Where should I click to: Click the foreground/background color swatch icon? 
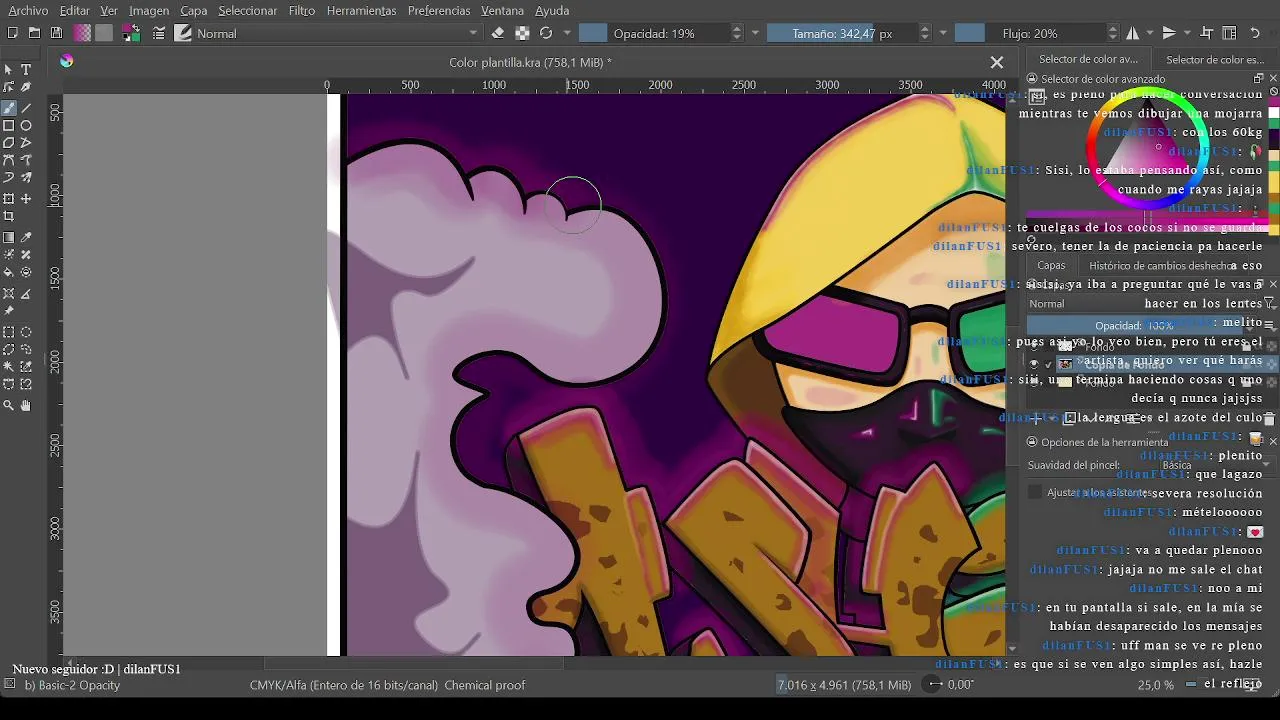pyautogui.click(x=131, y=33)
